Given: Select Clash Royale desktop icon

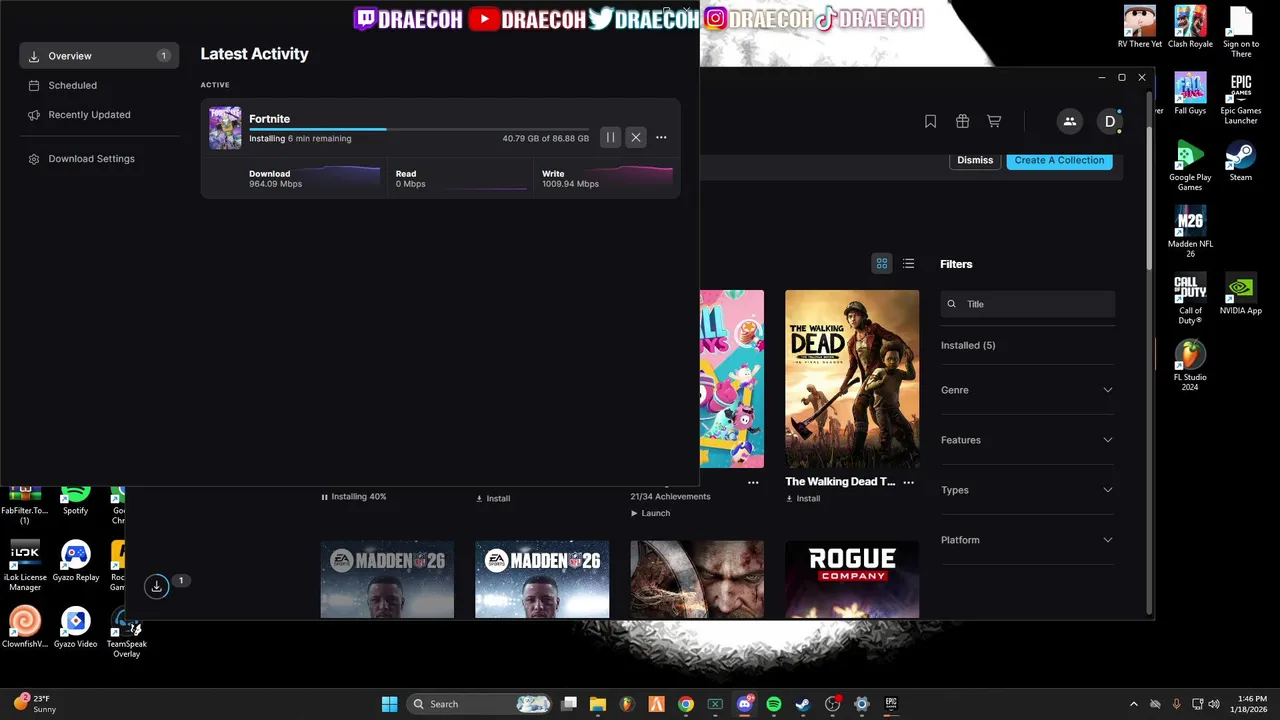Looking at the screenshot, I should click(1190, 28).
